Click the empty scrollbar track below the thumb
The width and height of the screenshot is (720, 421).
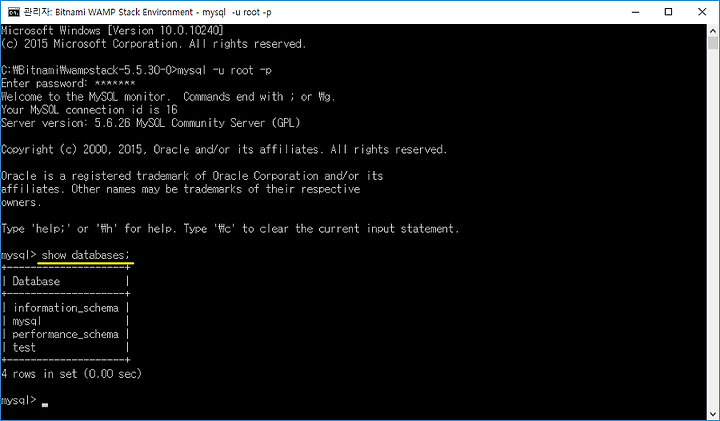click(713, 229)
